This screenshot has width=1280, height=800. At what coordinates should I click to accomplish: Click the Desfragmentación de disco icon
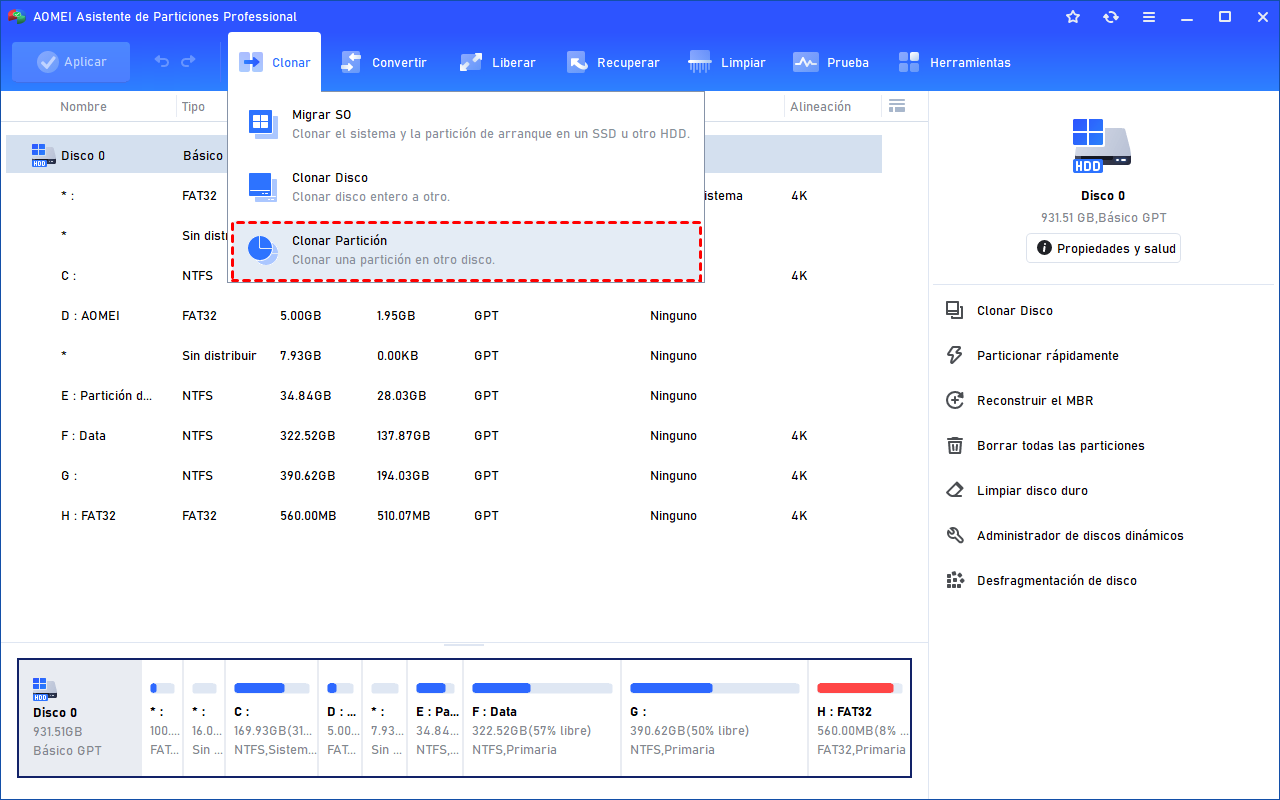[x=955, y=581]
